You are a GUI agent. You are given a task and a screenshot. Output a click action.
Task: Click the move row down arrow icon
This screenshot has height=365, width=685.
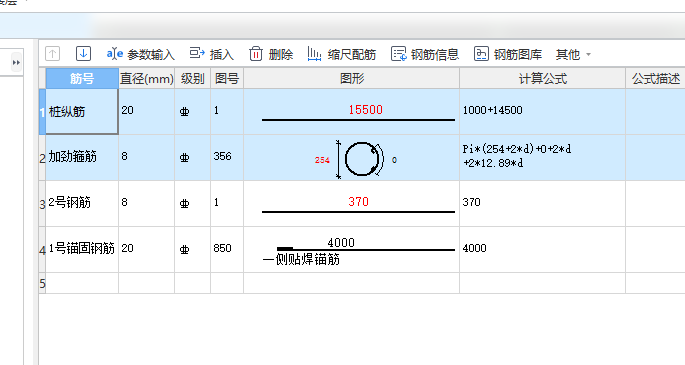pos(83,54)
